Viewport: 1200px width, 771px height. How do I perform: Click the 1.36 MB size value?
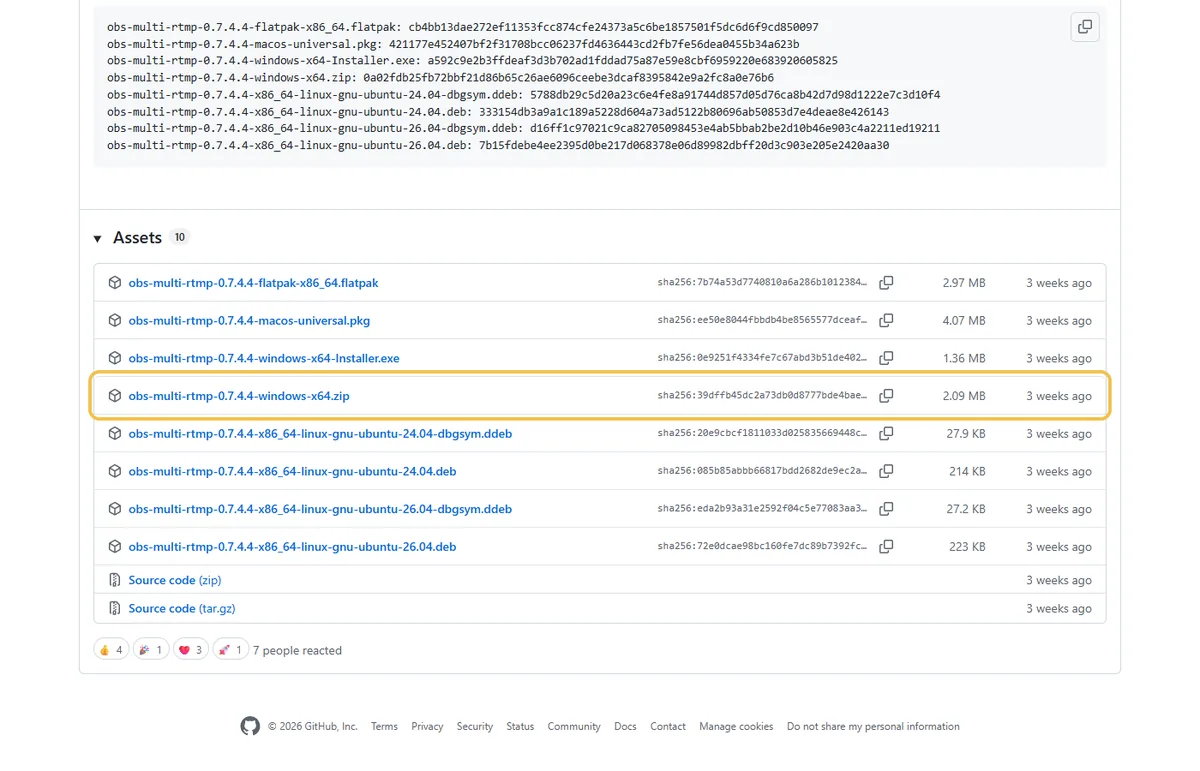[x=964, y=358]
